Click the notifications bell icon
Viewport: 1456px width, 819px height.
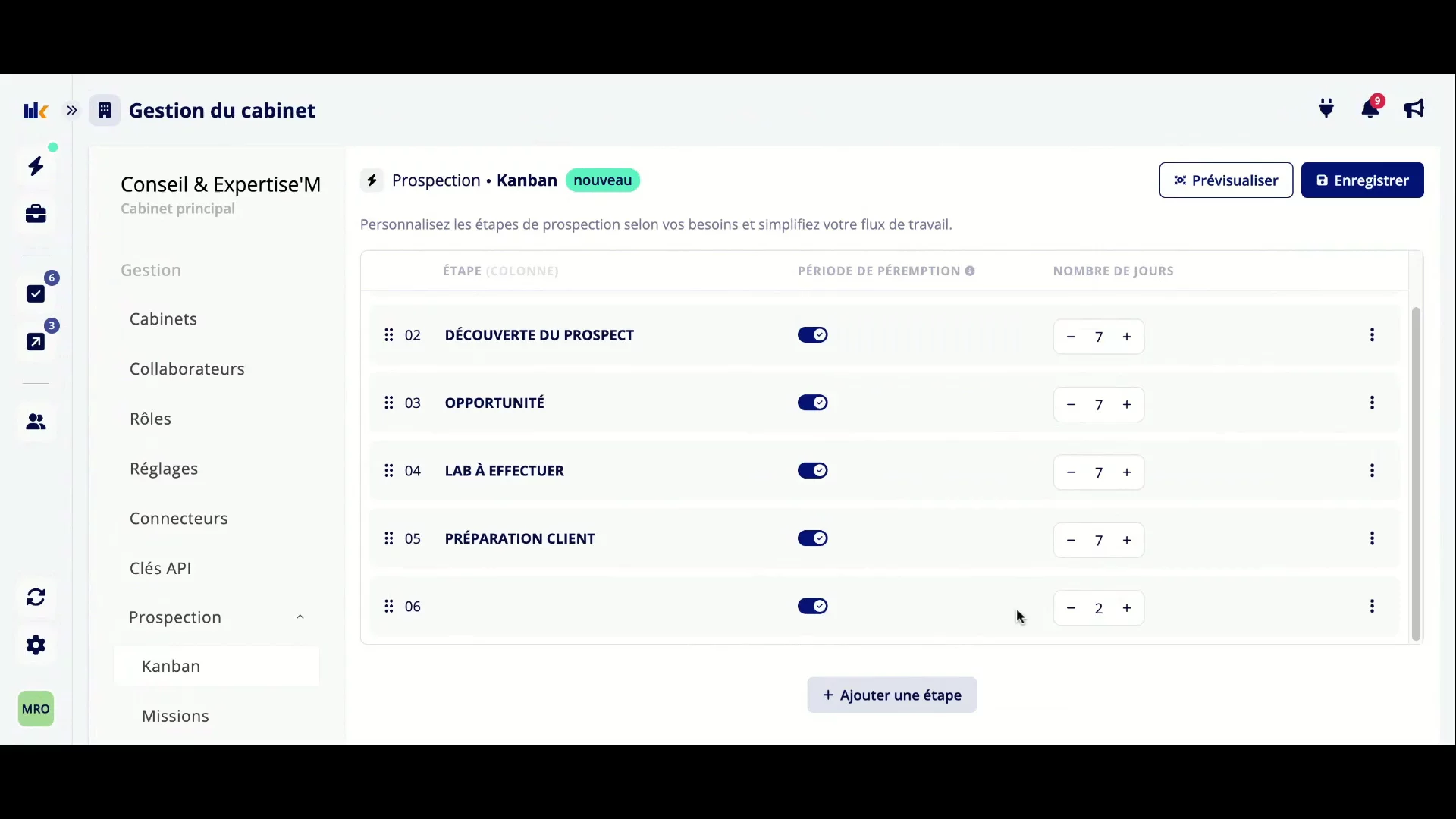tap(1370, 109)
